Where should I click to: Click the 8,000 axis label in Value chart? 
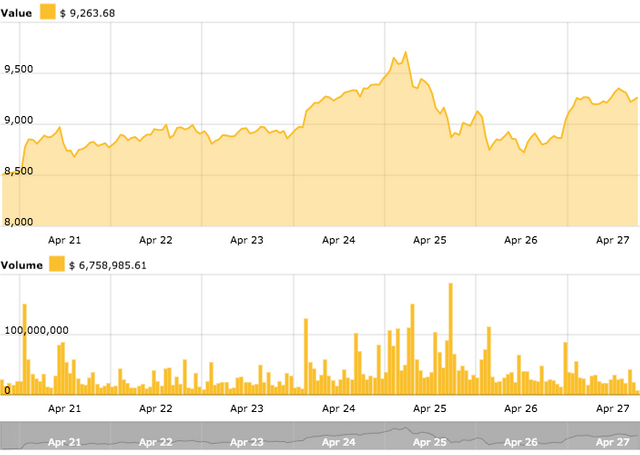pyautogui.click(x=18, y=222)
